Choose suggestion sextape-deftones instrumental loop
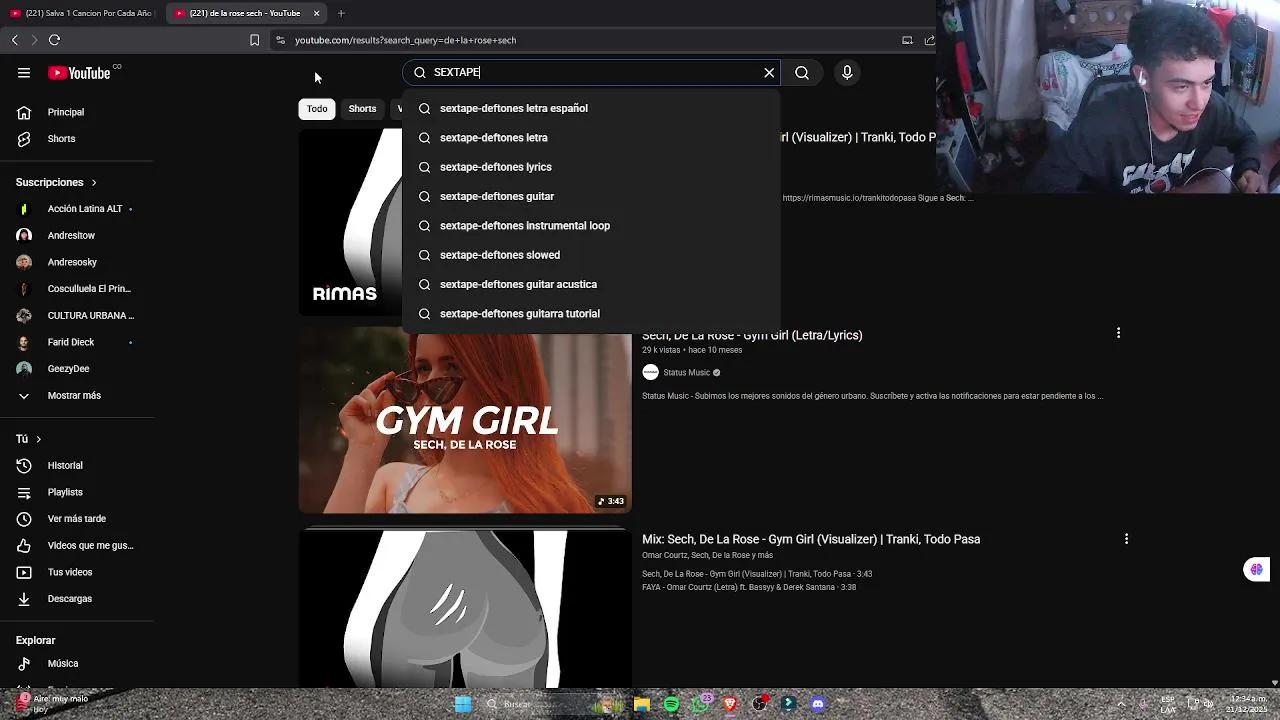Image resolution: width=1280 pixels, height=720 pixels. (591, 225)
